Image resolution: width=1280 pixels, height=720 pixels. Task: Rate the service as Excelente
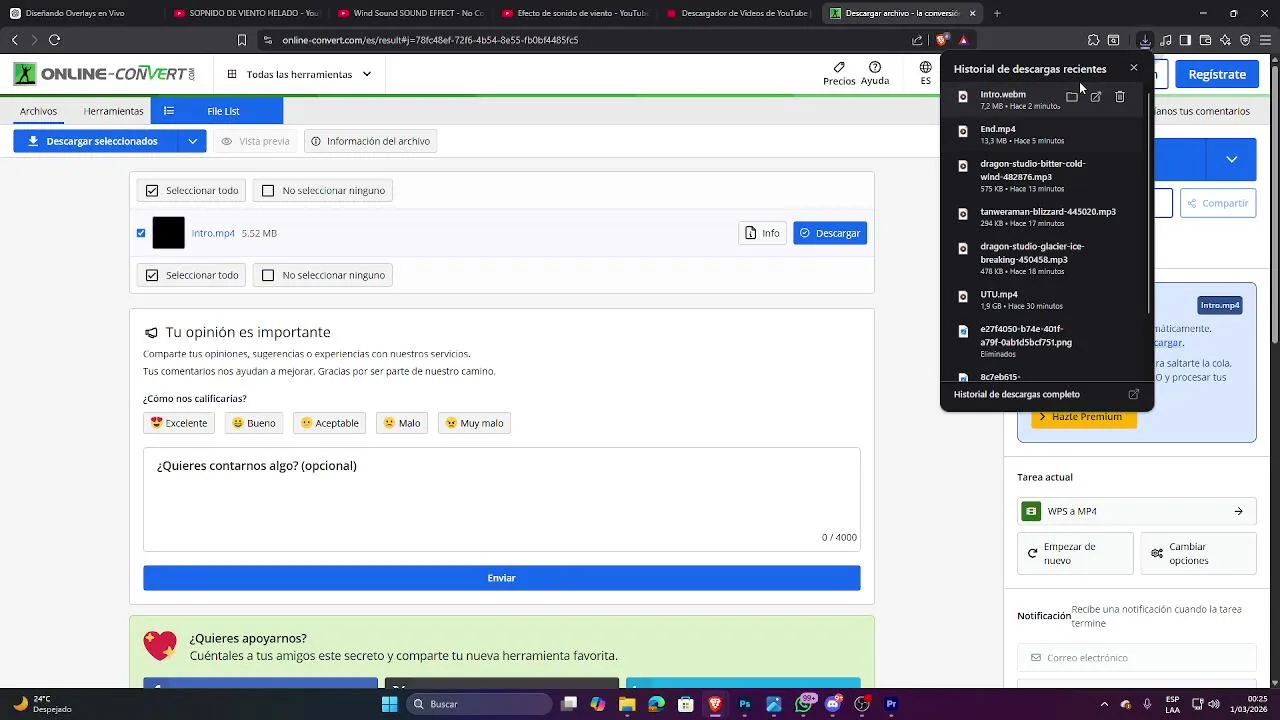tap(179, 423)
